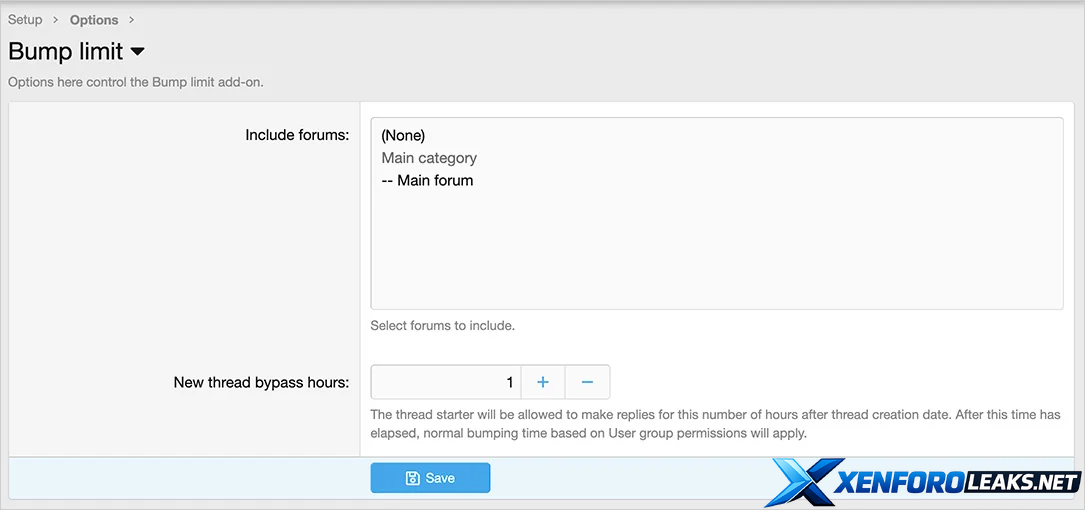Increase bypass hours with plus button

click(x=543, y=382)
